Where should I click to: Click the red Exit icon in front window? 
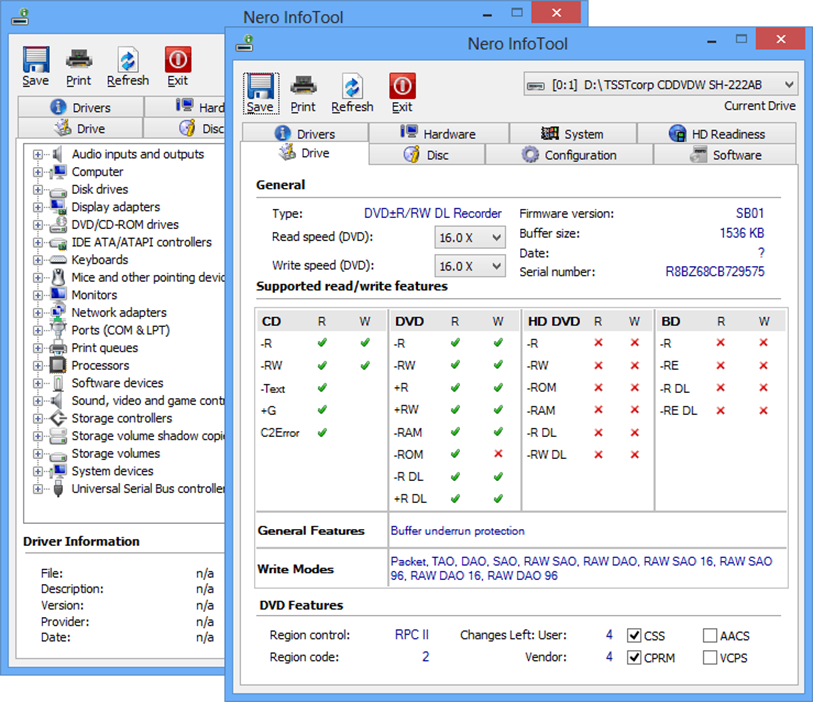(402, 86)
